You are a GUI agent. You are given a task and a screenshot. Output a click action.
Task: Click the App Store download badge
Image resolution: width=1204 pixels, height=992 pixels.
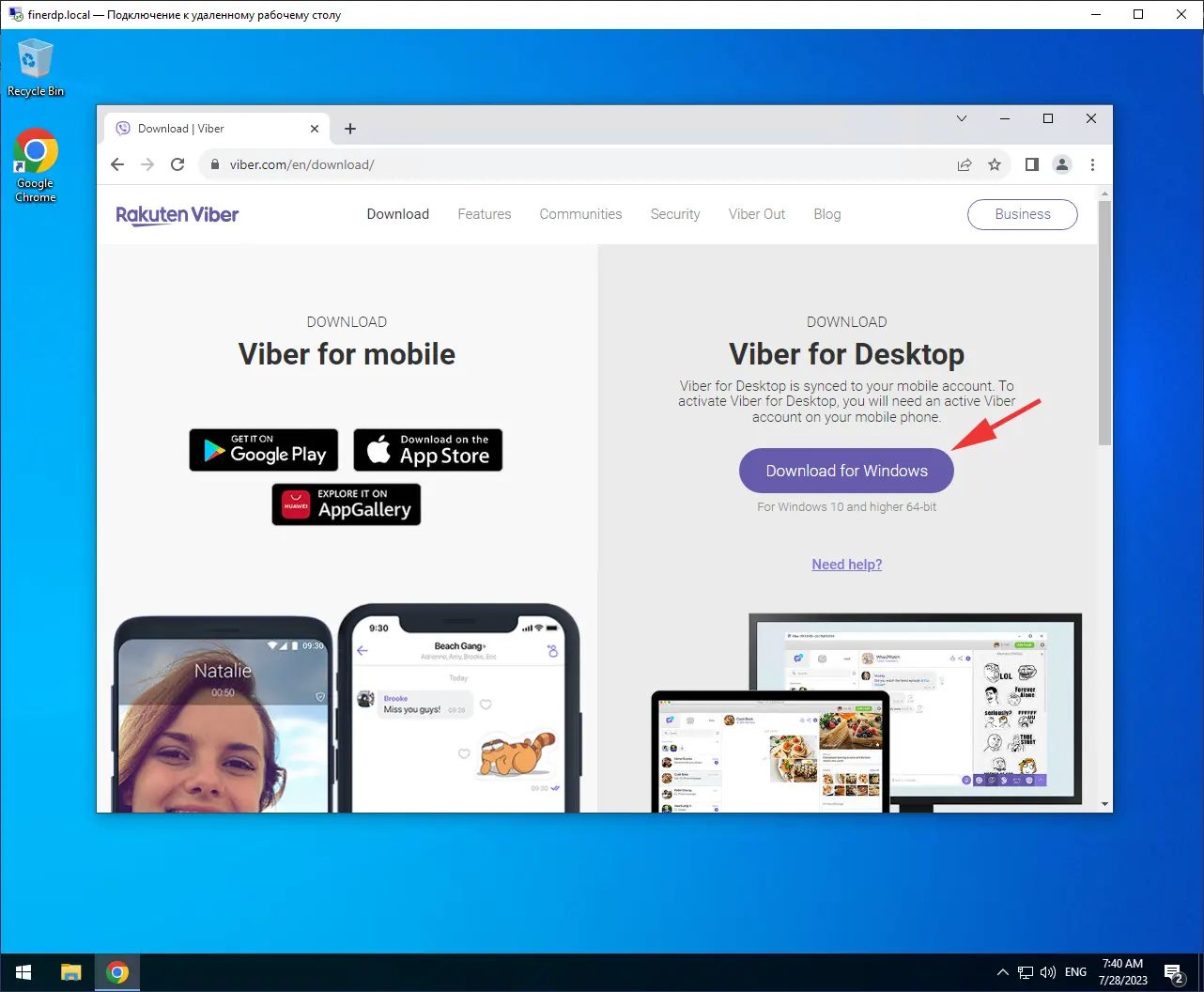pyautogui.click(x=427, y=450)
